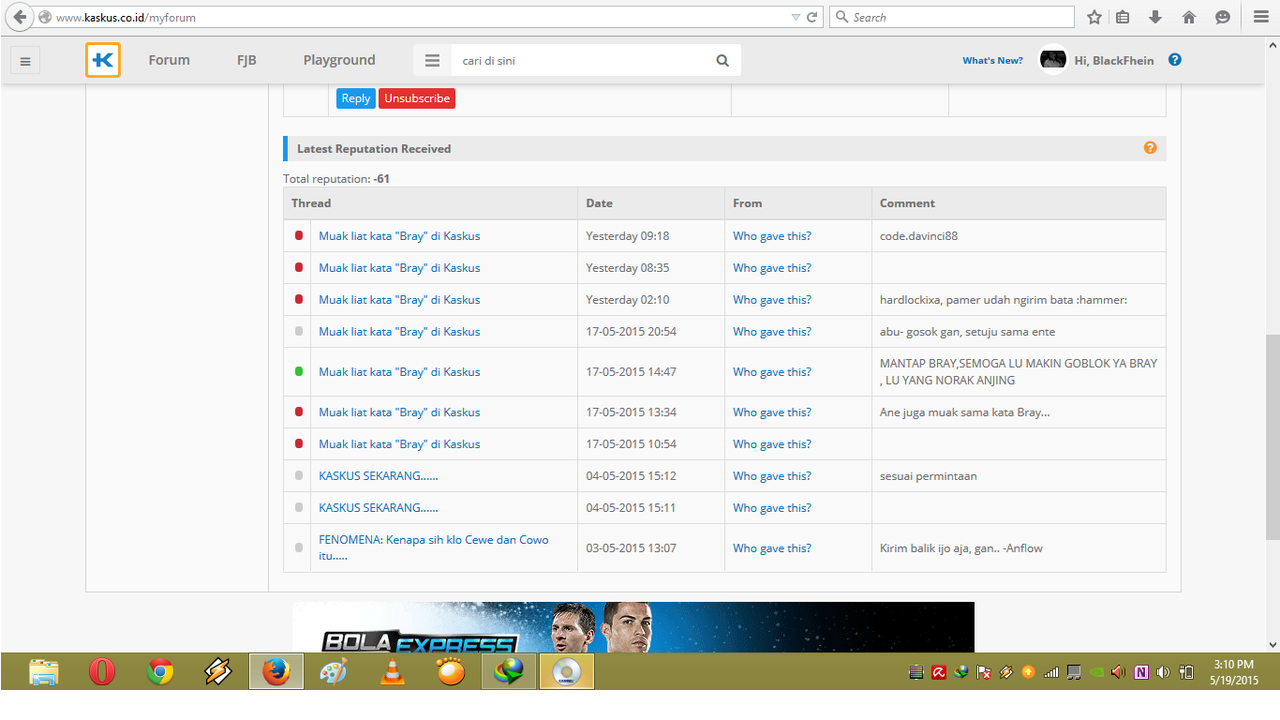Open the first KASKUS SEKARANG thread 15:12
Image resolution: width=1280 pixels, height=720 pixels.
tap(378, 476)
